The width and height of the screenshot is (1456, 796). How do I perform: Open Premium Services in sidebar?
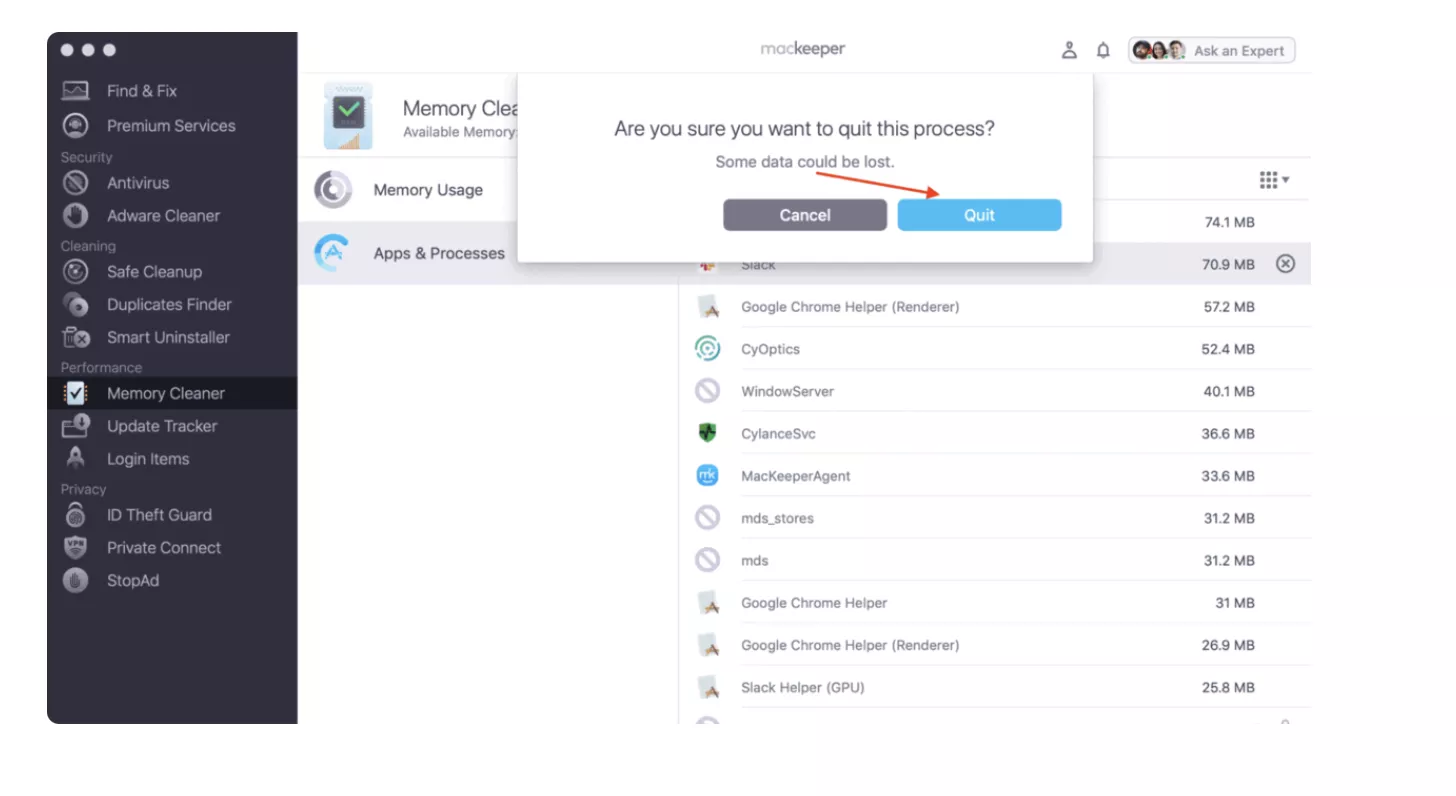[170, 126]
